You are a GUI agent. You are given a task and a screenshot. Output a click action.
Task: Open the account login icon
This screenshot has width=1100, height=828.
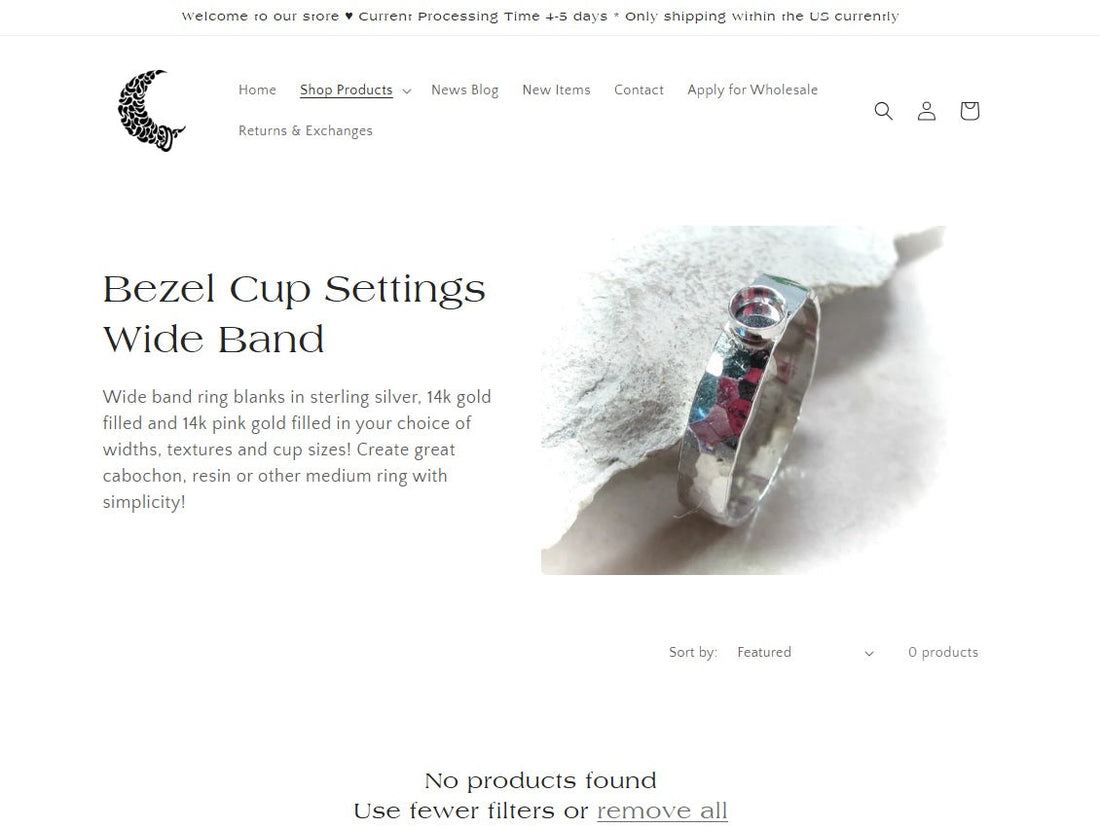[927, 111]
